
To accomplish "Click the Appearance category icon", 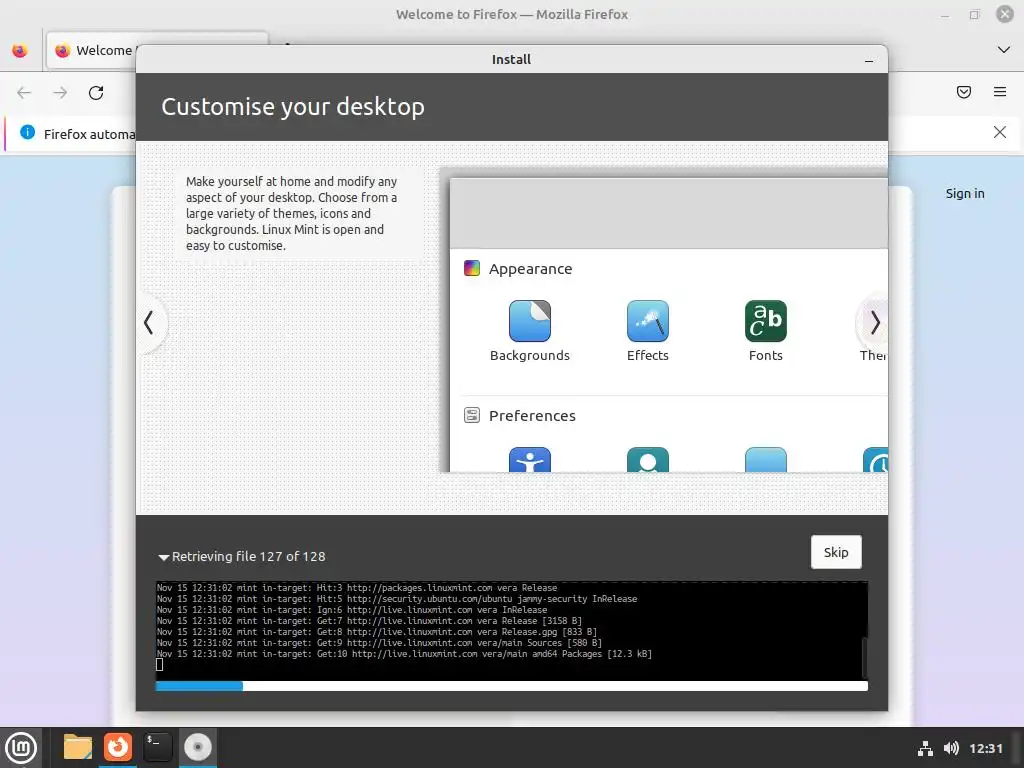I will click(x=472, y=268).
